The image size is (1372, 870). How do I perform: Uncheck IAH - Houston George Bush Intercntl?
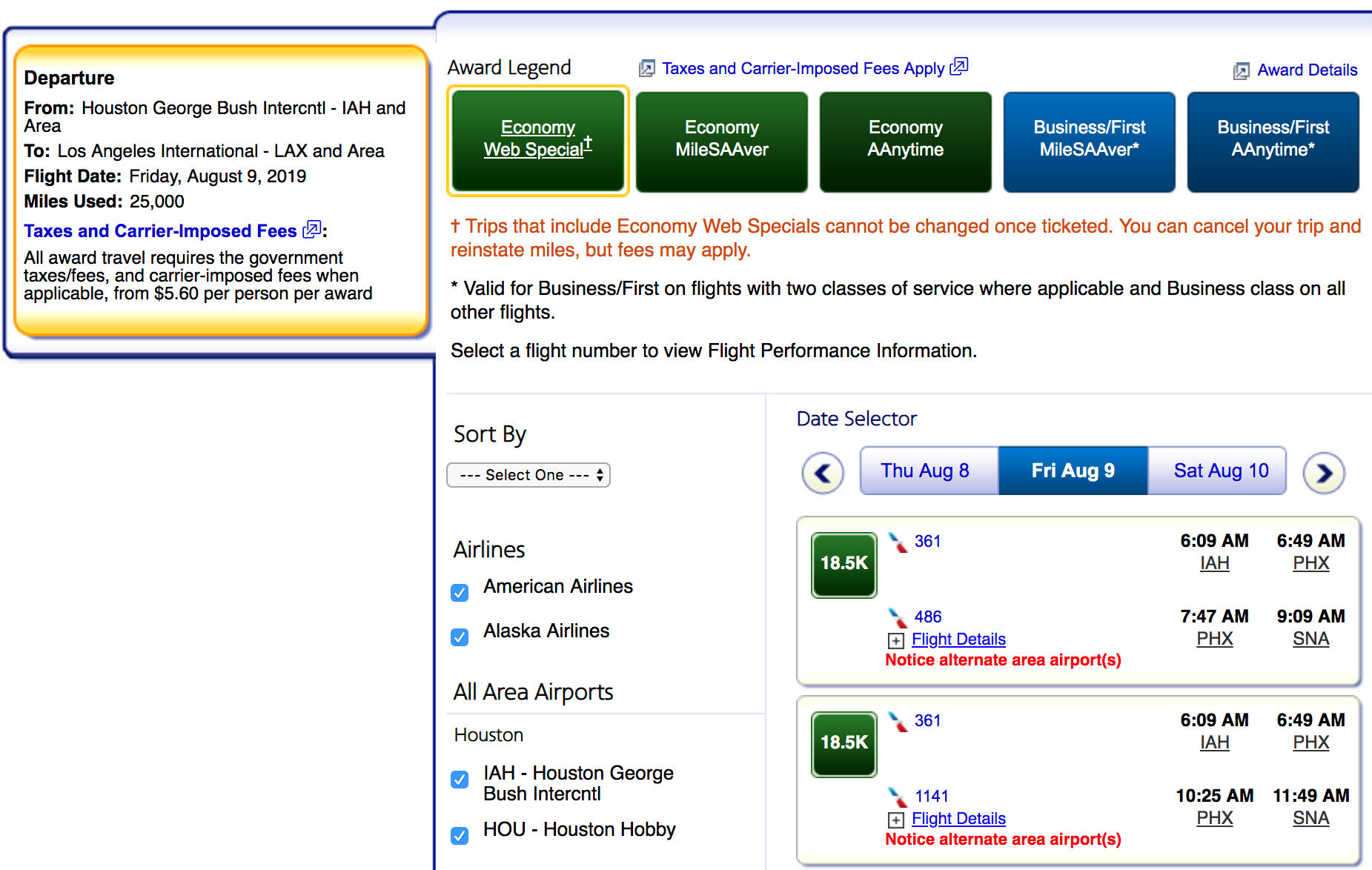(460, 780)
